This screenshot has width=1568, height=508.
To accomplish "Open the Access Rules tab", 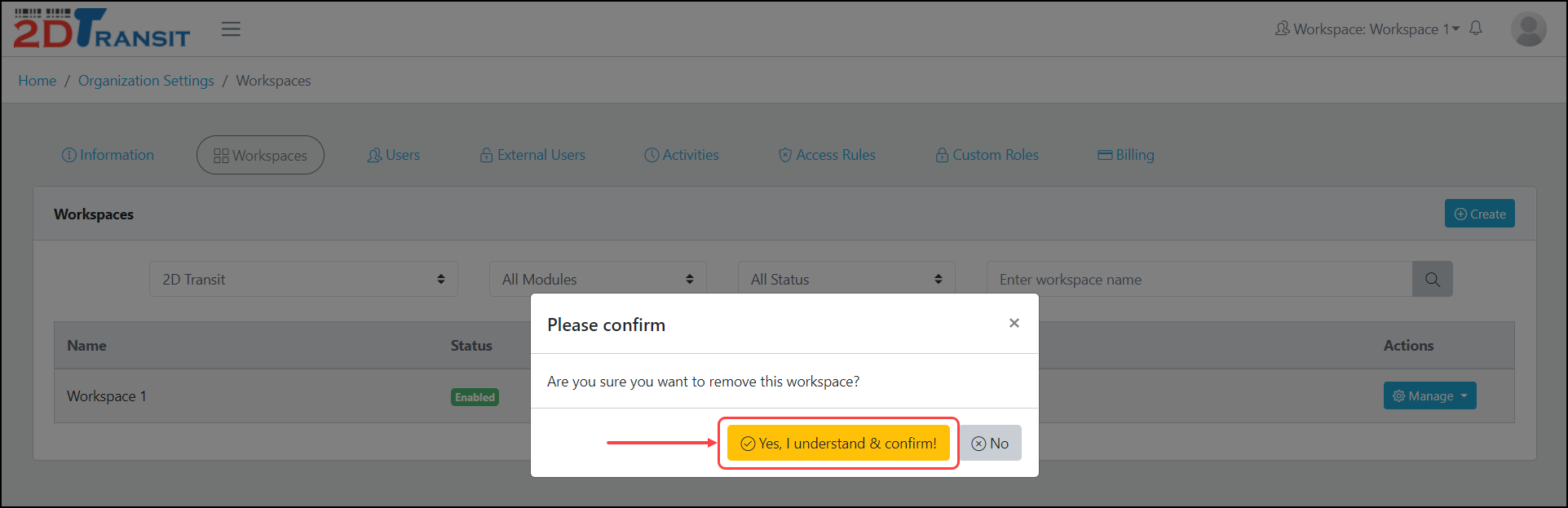I will click(x=827, y=155).
